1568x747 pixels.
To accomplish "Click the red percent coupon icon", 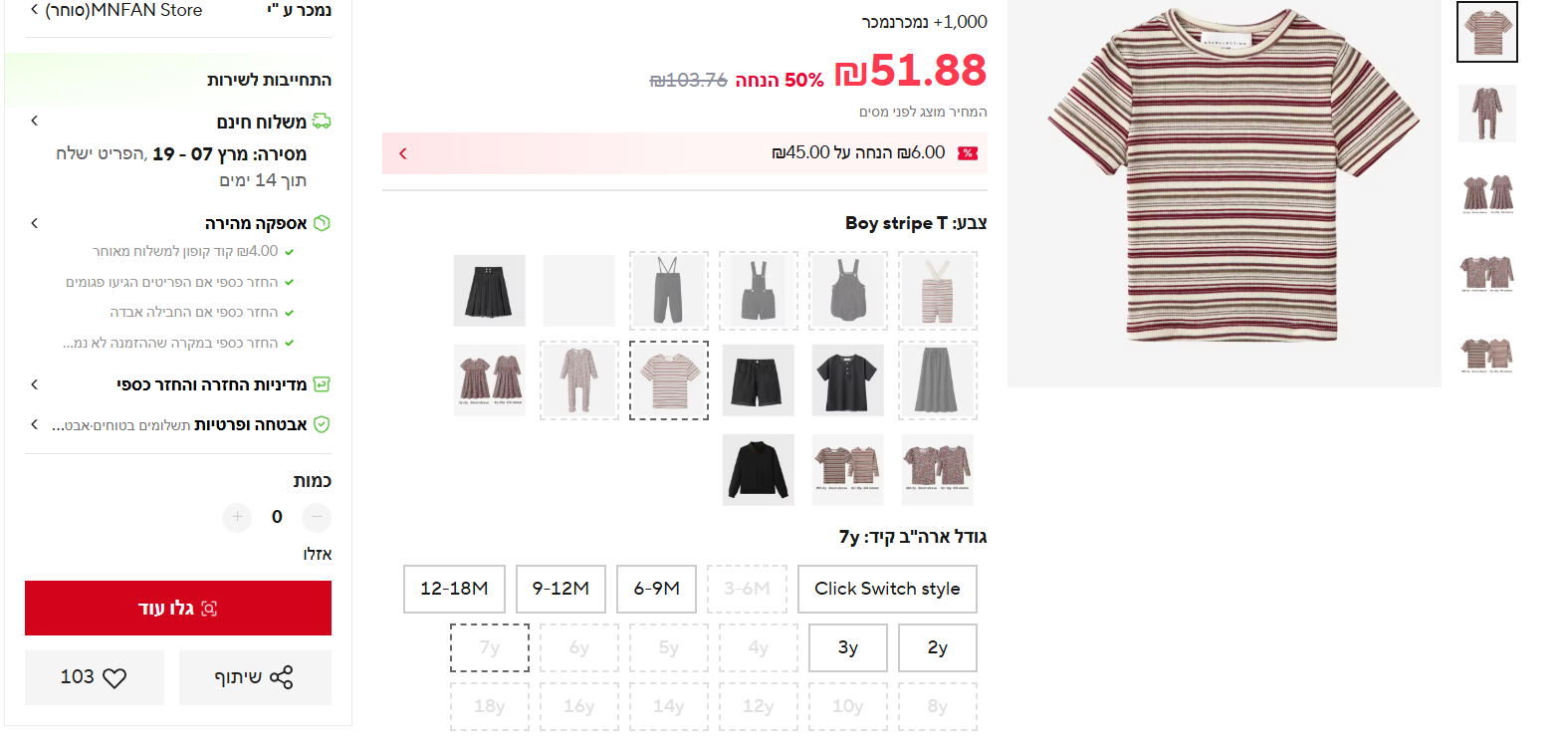I will pos(968,153).
